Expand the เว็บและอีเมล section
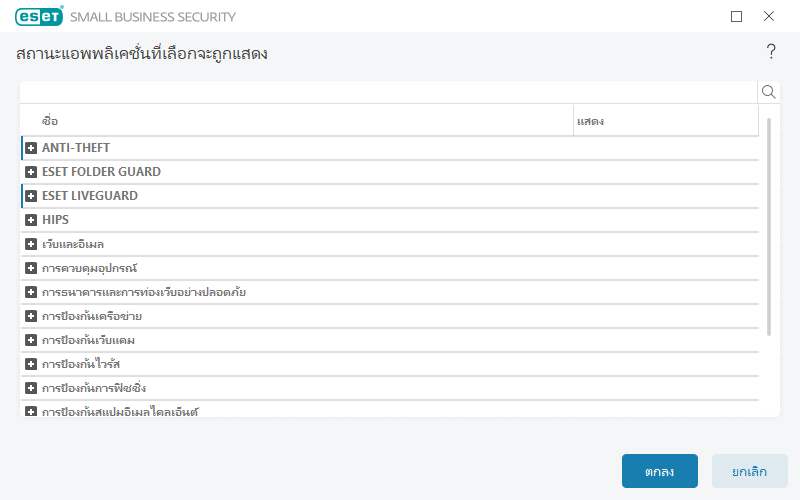This screenshot has height=500, width=800. [31, 244]
